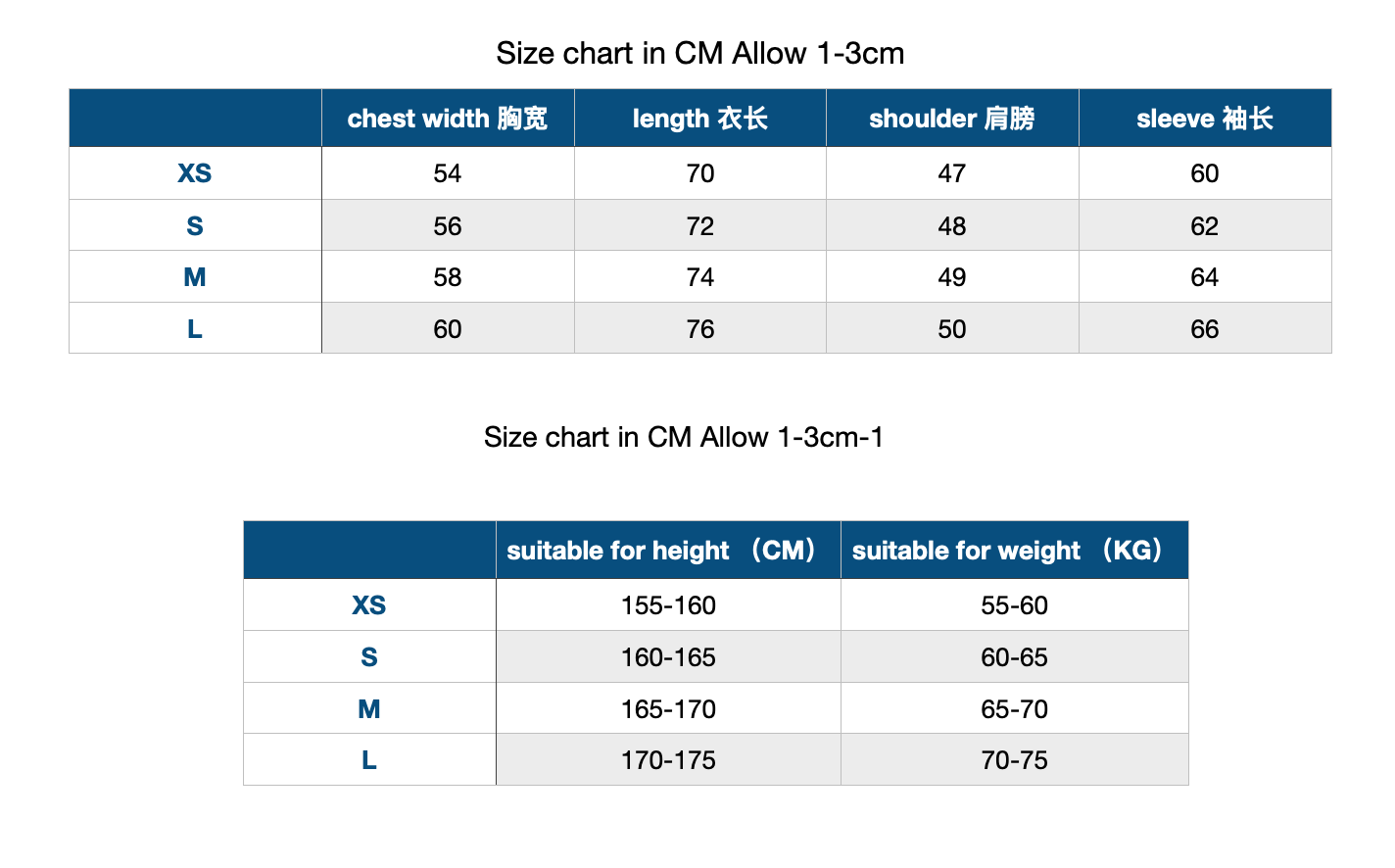
Task: Click length value 72 for size S
Action: coord(700,226)
